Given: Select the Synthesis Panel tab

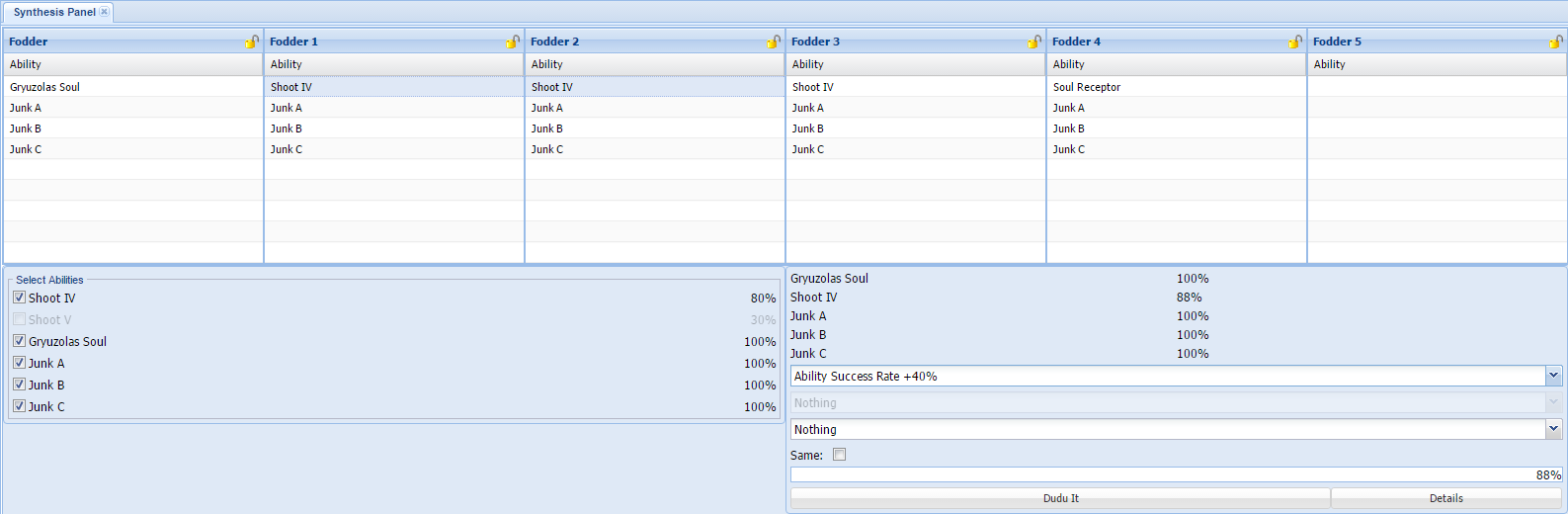Looking at the screenshot, I should click(54, 12).
